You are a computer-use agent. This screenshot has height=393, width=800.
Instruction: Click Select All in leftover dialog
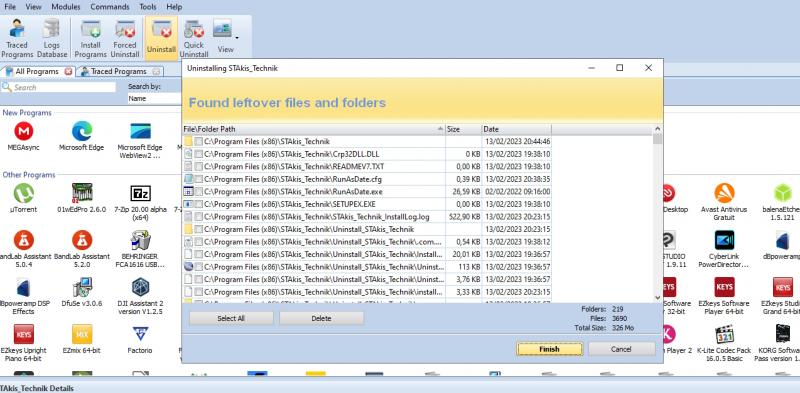coord(231,318)
